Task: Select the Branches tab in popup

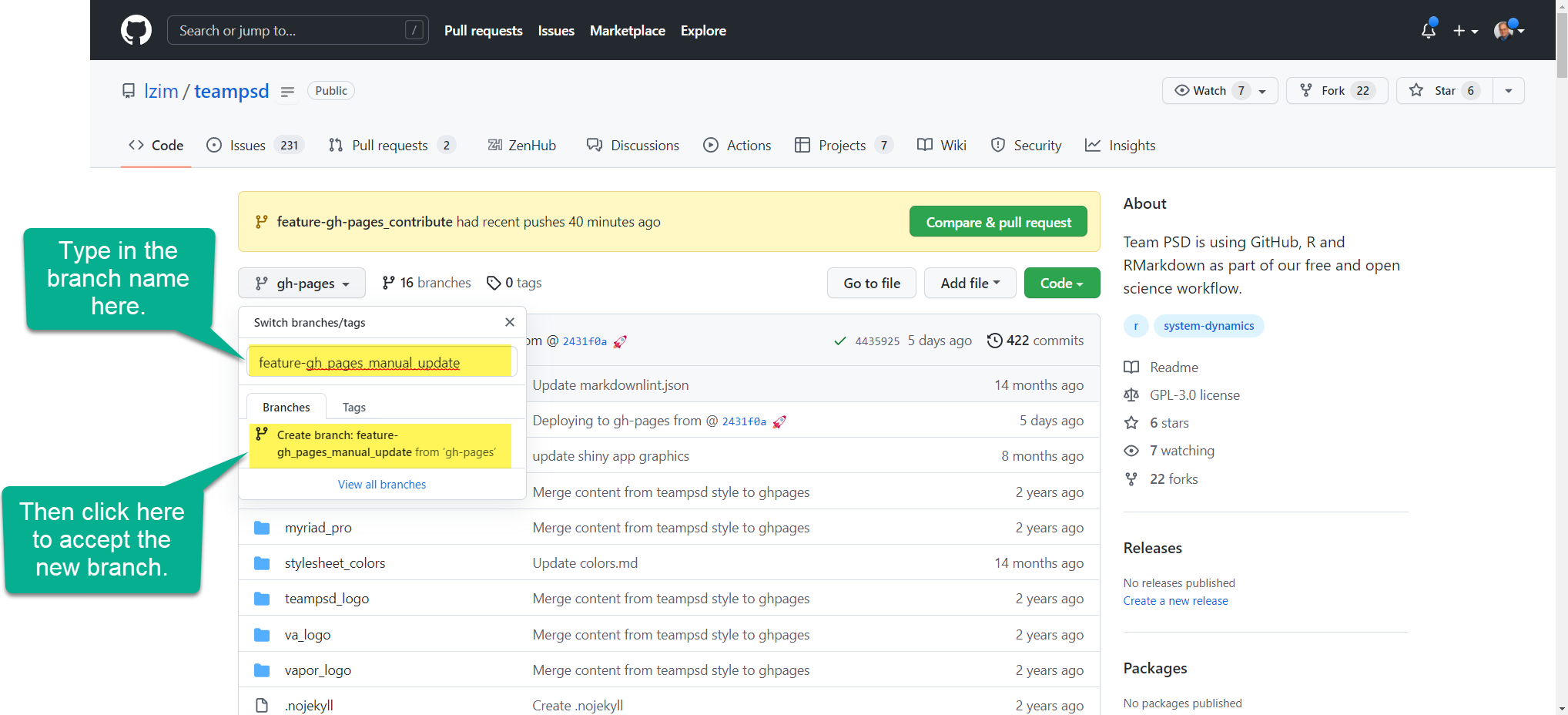Action: point(286,407)
